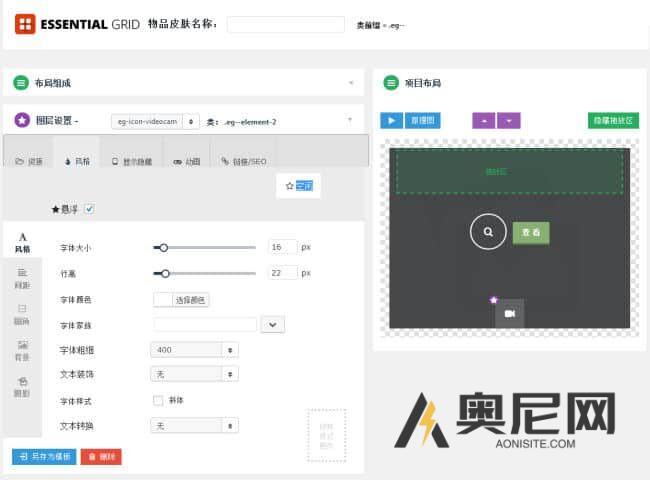Click the red delete button
The width and height of the screenshot is (650, 480).
click(101, 457)
